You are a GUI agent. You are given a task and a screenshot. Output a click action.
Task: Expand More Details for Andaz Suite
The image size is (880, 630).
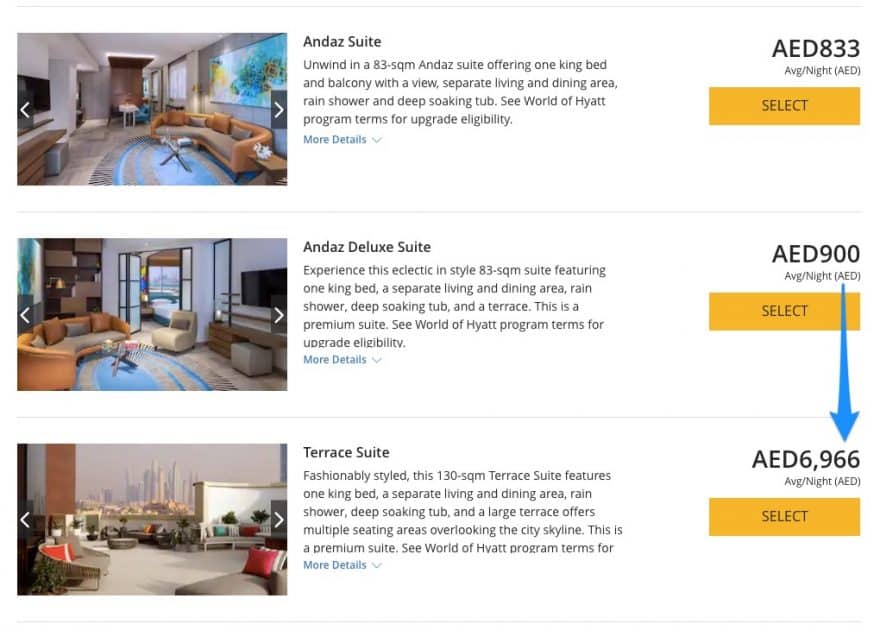coord(342,140)
